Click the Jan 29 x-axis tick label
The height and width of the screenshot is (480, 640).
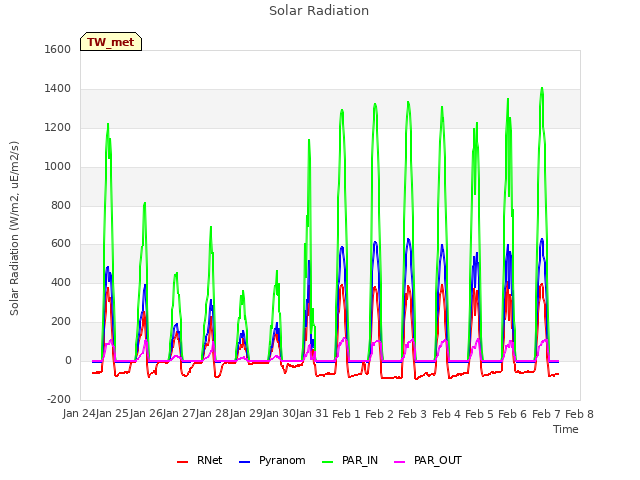(x=246, y=414)
